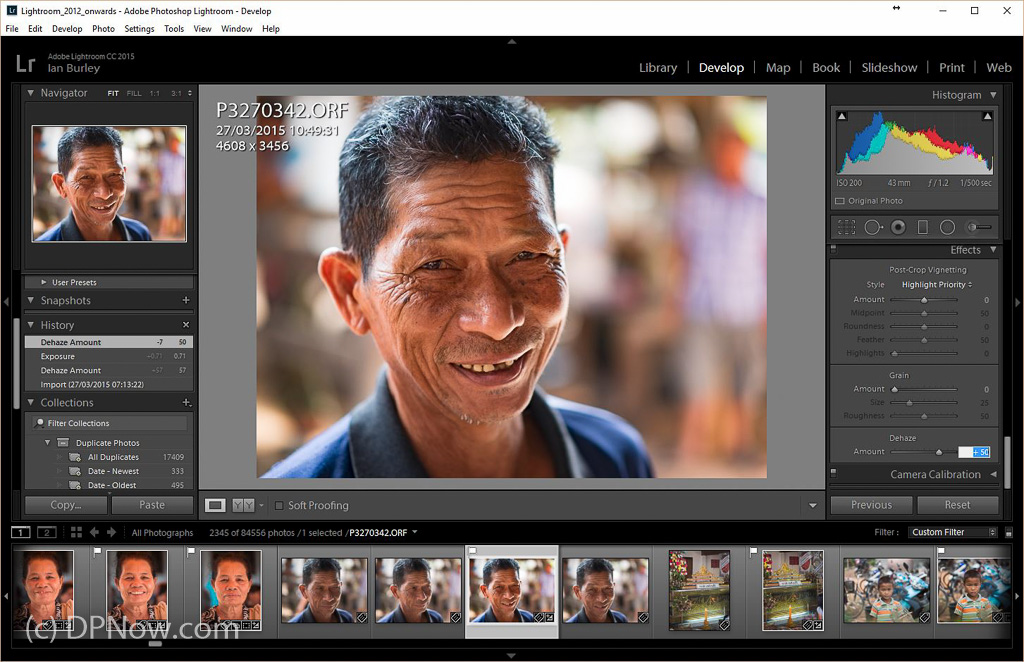This screenshot has height=662, width=1024.
Task: Select the Crop Overlay tool
Action: [x=846, y=227]
